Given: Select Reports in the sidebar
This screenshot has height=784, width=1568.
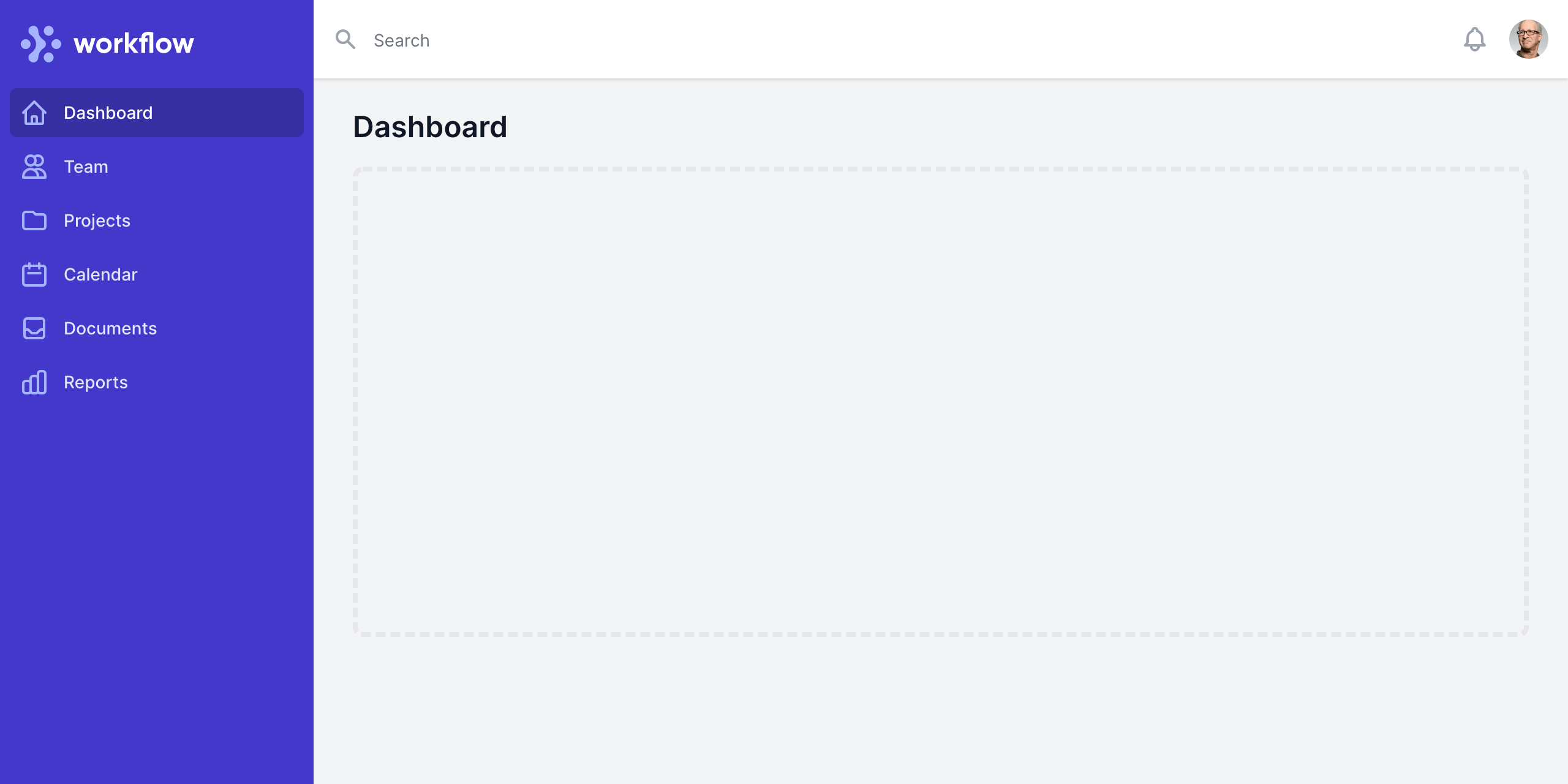Looking at the screenshot, I should [96, 382].
